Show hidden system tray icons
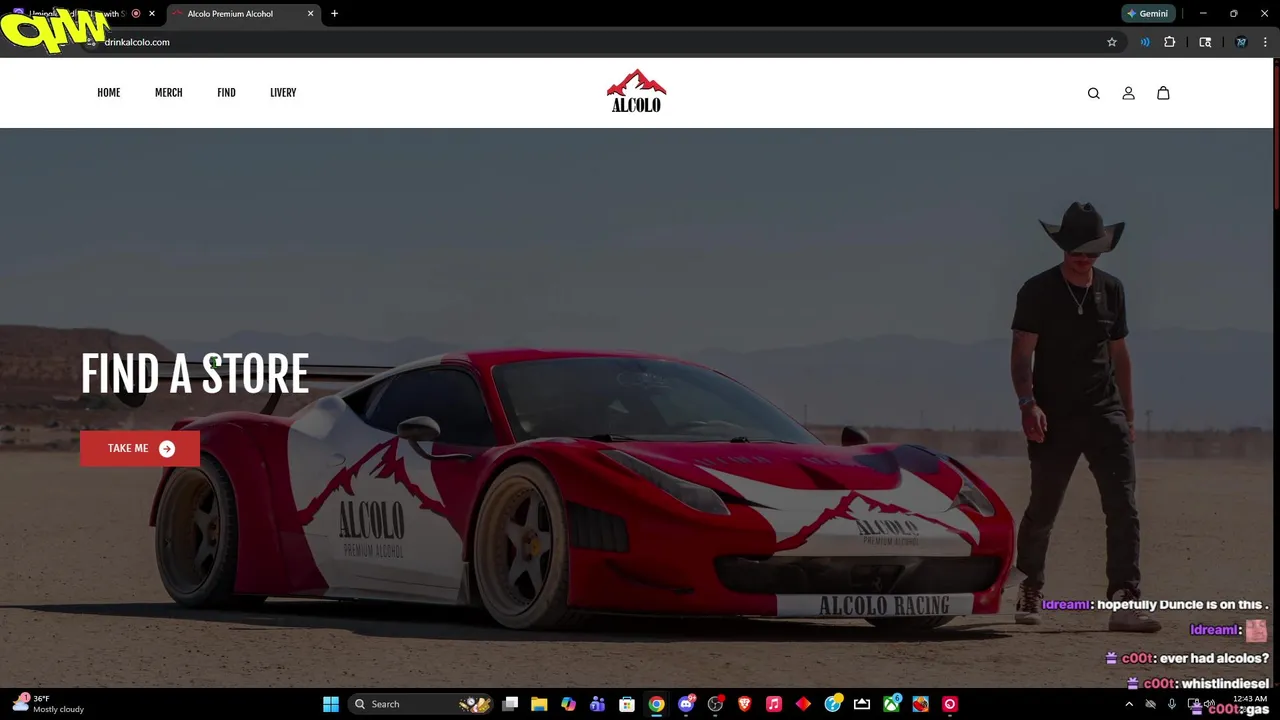1280x720 pixels. tap(1129, 704)
